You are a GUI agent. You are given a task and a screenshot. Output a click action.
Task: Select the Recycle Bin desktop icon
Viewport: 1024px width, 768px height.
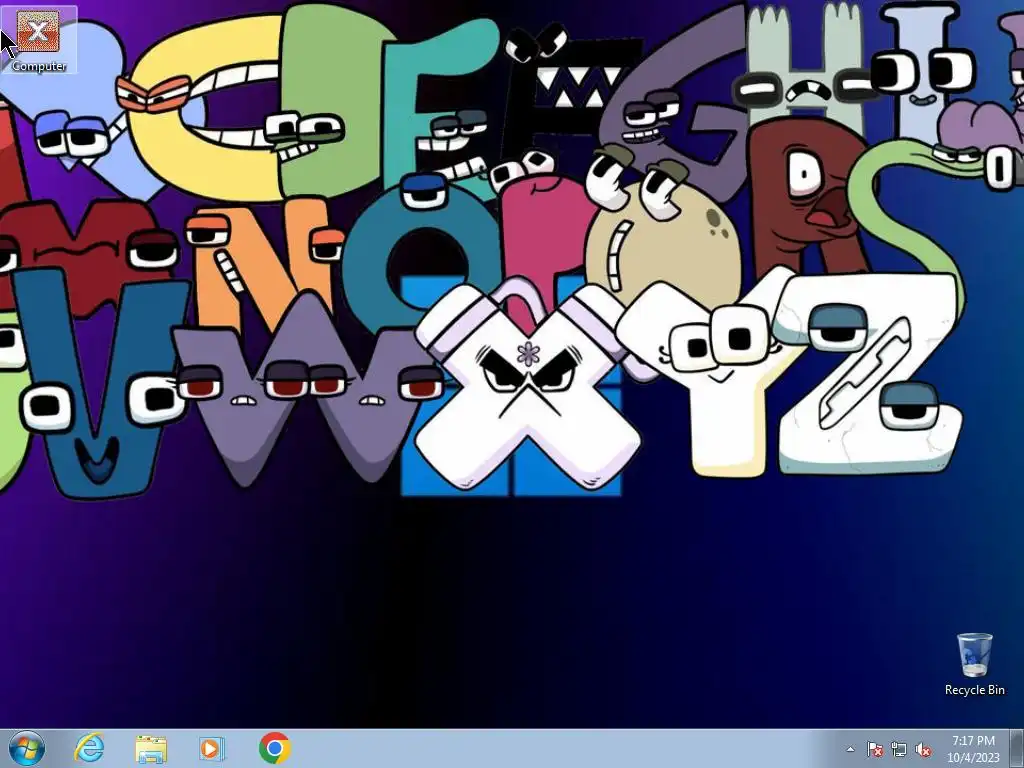974,664
